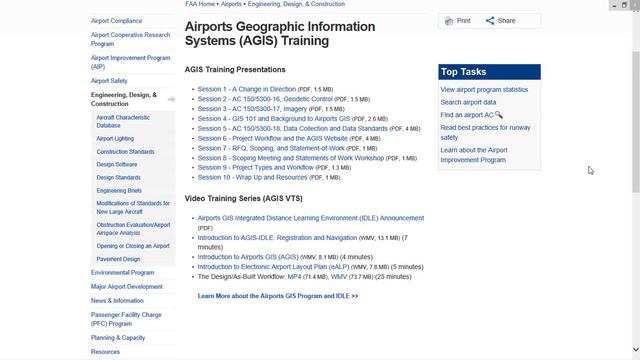Open Session 3 - Imagery PDF
Screen dimensions: 640x360
pyautogui.click(x=252, y=109)
